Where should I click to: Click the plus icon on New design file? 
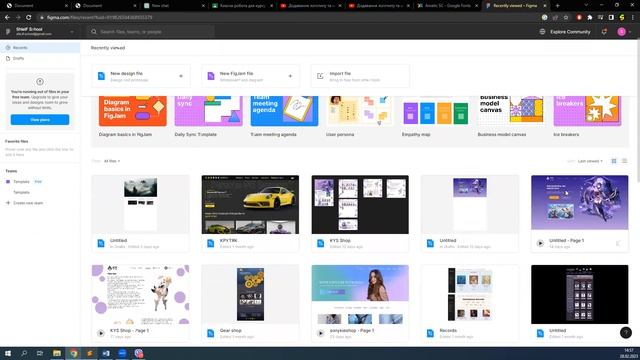pyautogui.click(x=181, y=76)
